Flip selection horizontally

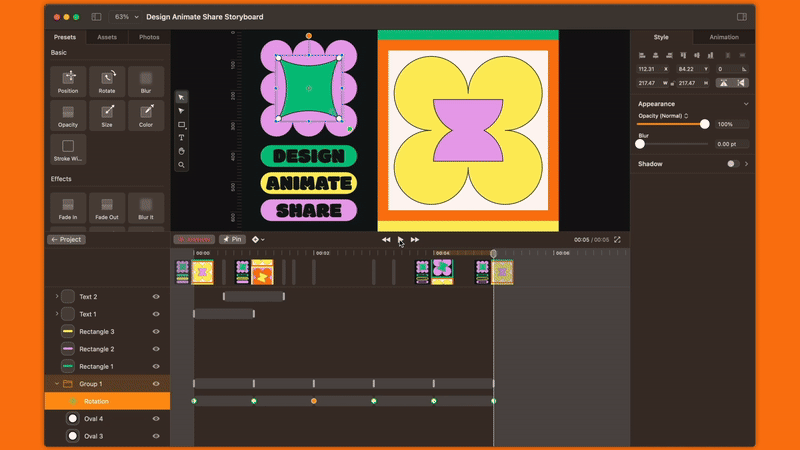point(741,83)
